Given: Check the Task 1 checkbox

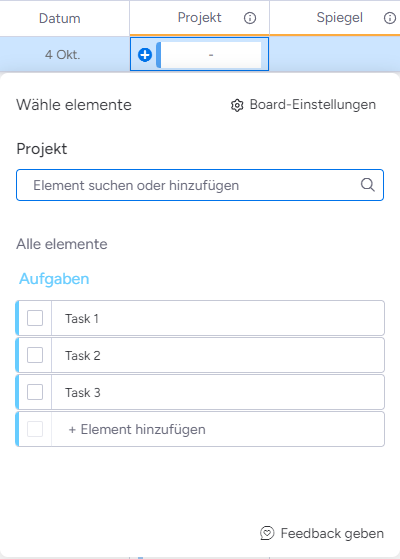Looking at the screenshot, I should (35, 318).
